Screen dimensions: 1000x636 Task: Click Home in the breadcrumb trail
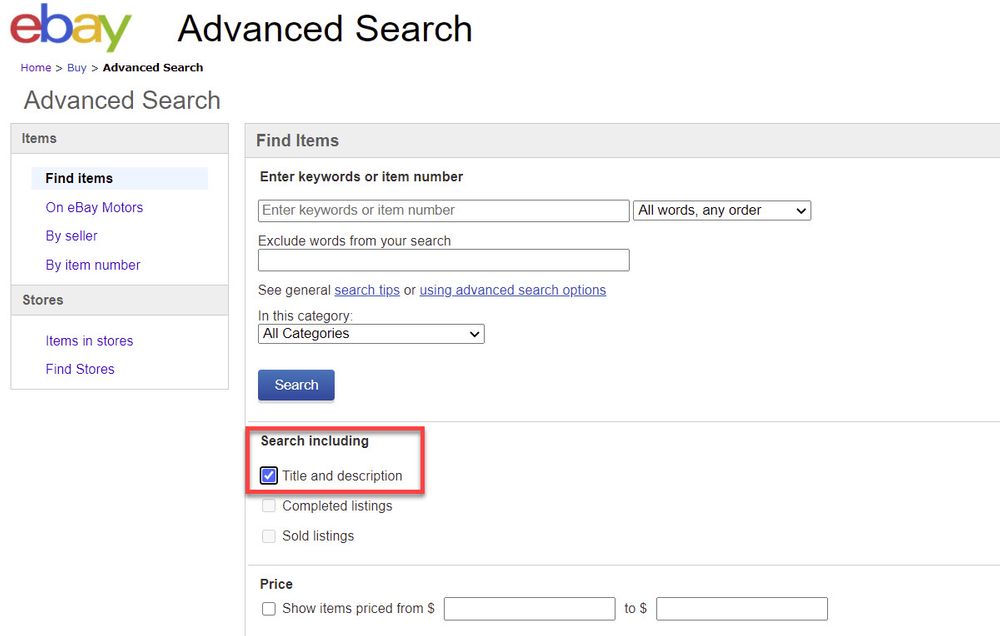[x=35, y=67]
